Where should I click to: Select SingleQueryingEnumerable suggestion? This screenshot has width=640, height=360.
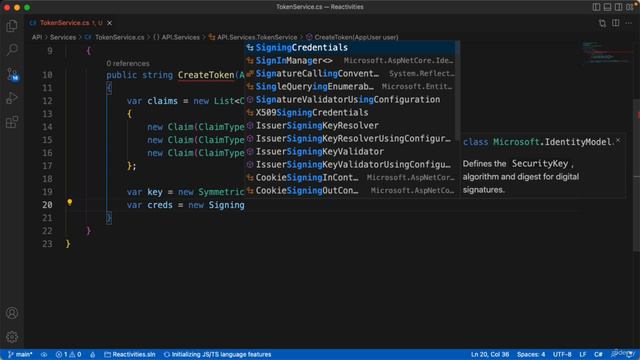(x=350, y=87)
